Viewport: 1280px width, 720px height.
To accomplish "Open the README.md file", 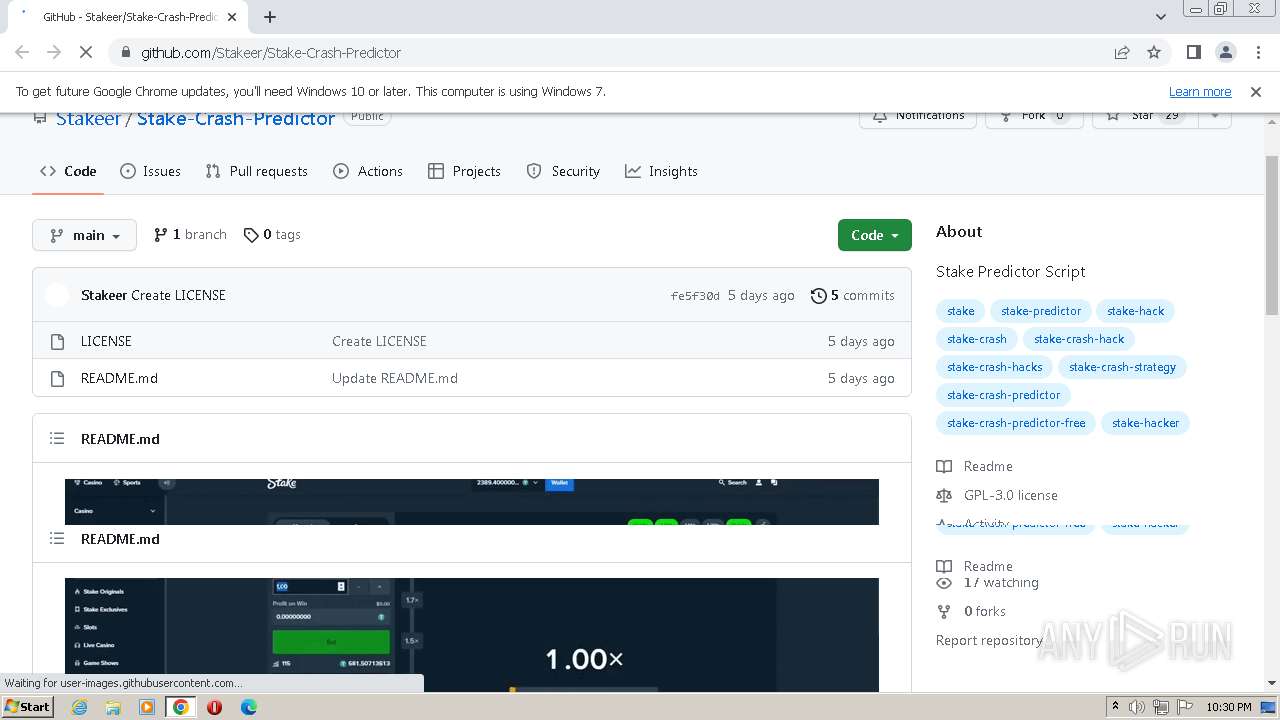I will pos(119,378).
